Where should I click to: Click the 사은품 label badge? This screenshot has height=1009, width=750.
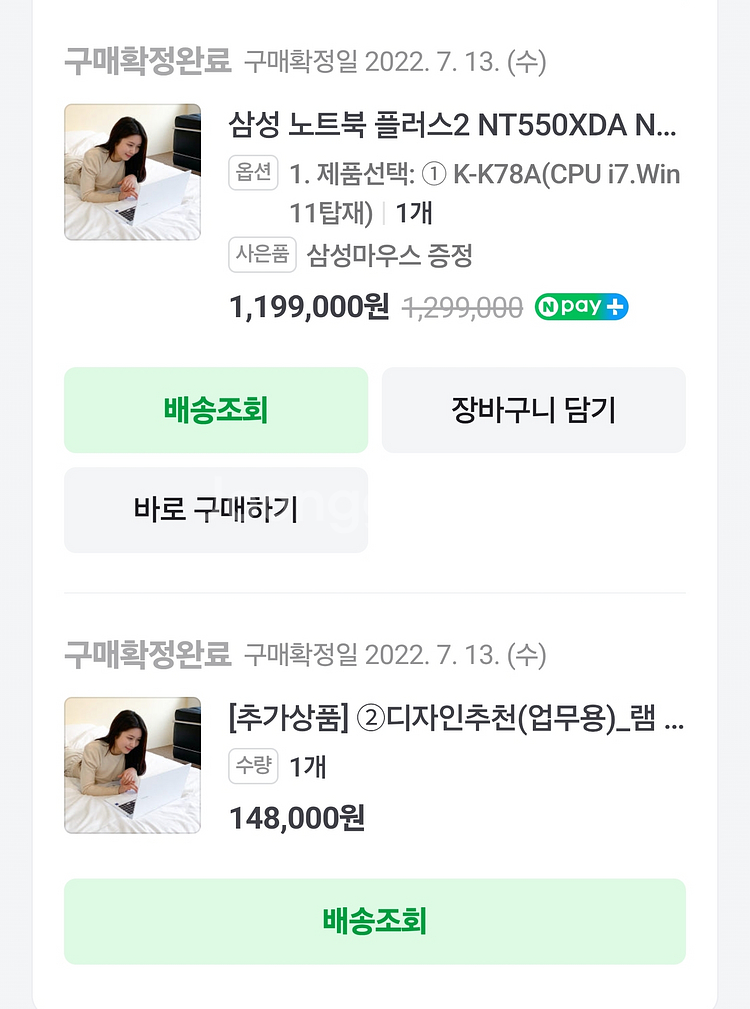[262, 255]
